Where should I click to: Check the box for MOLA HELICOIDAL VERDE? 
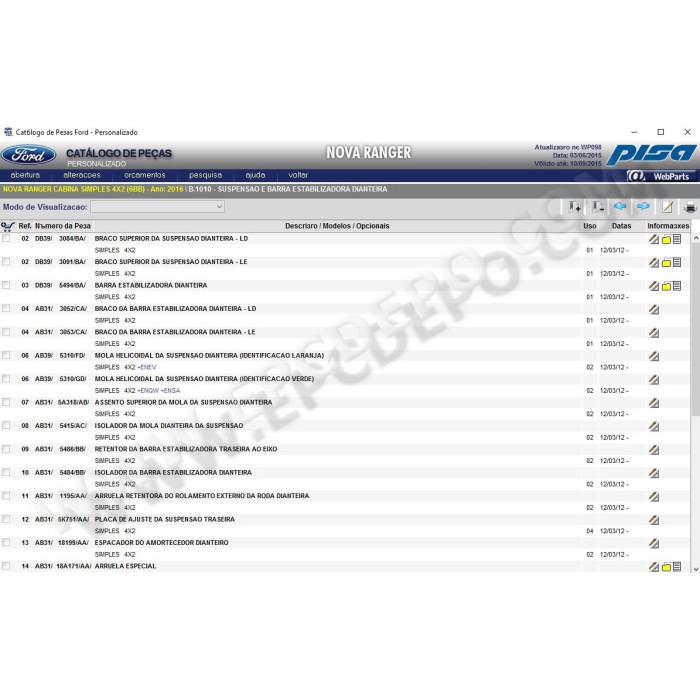coord(6,379)
